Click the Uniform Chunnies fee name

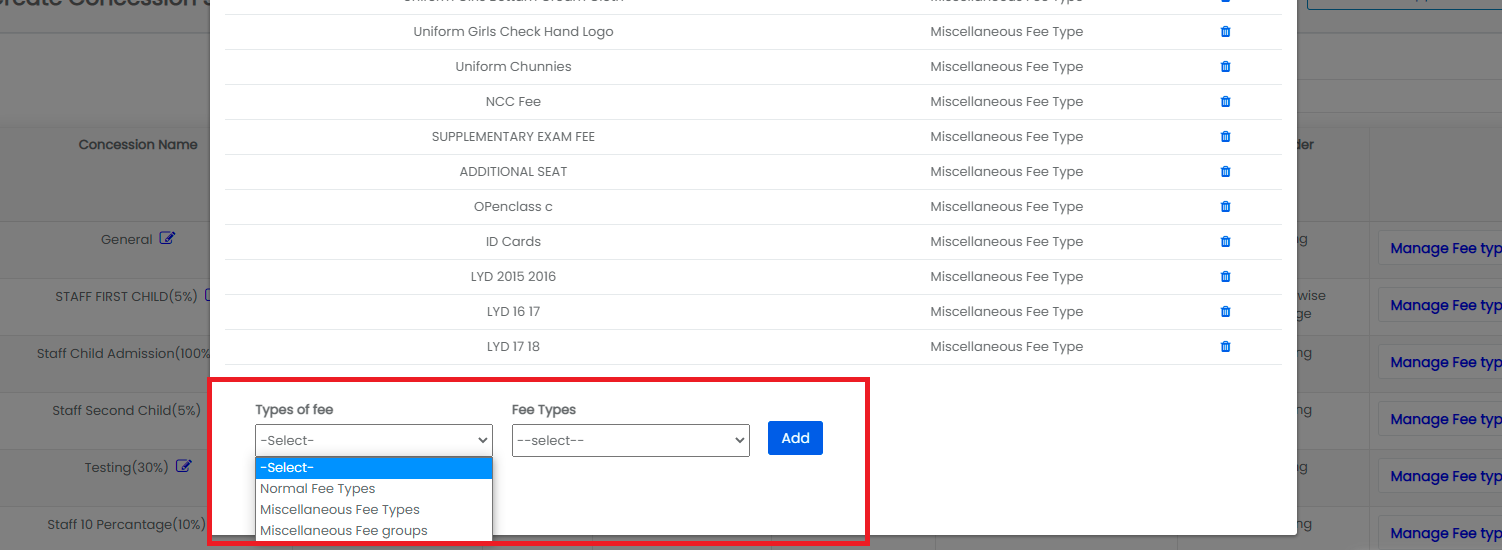click(513, 67)
